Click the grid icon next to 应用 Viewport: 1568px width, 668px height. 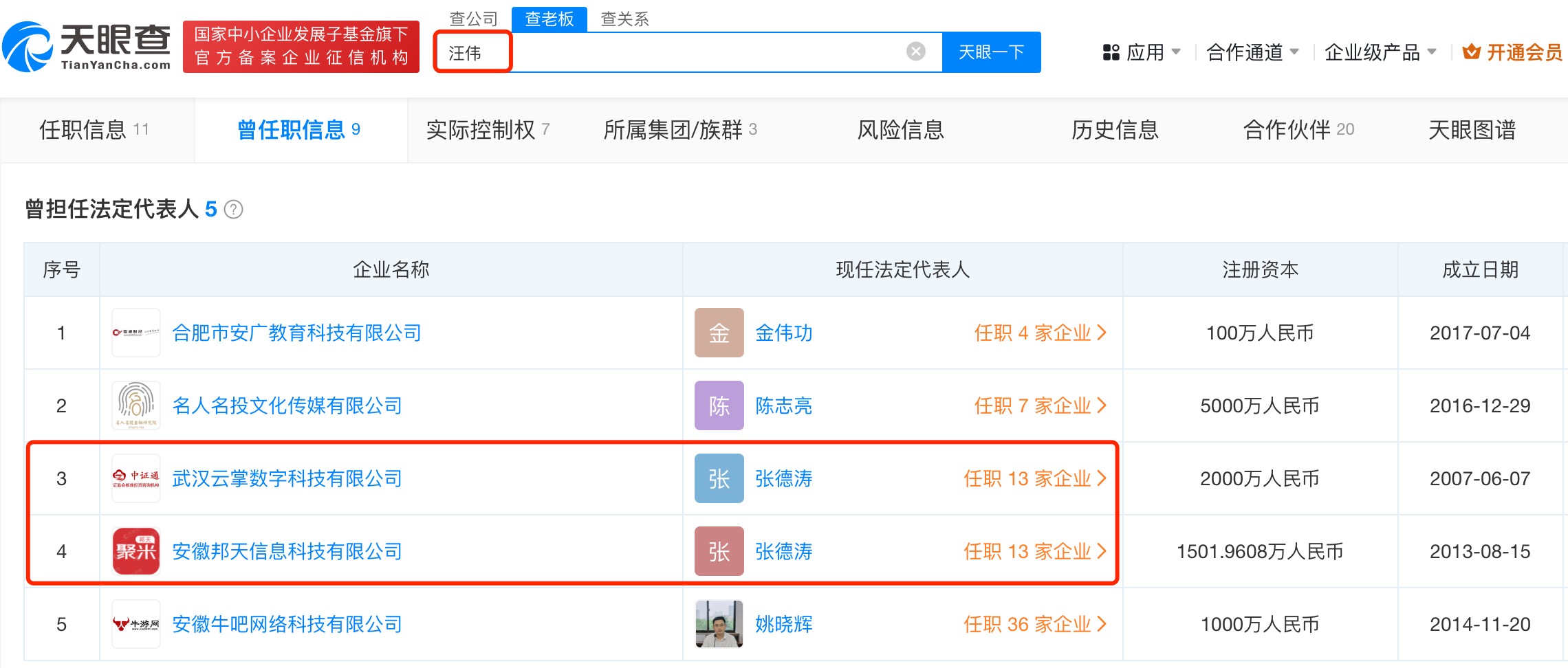click(1111, 51)
